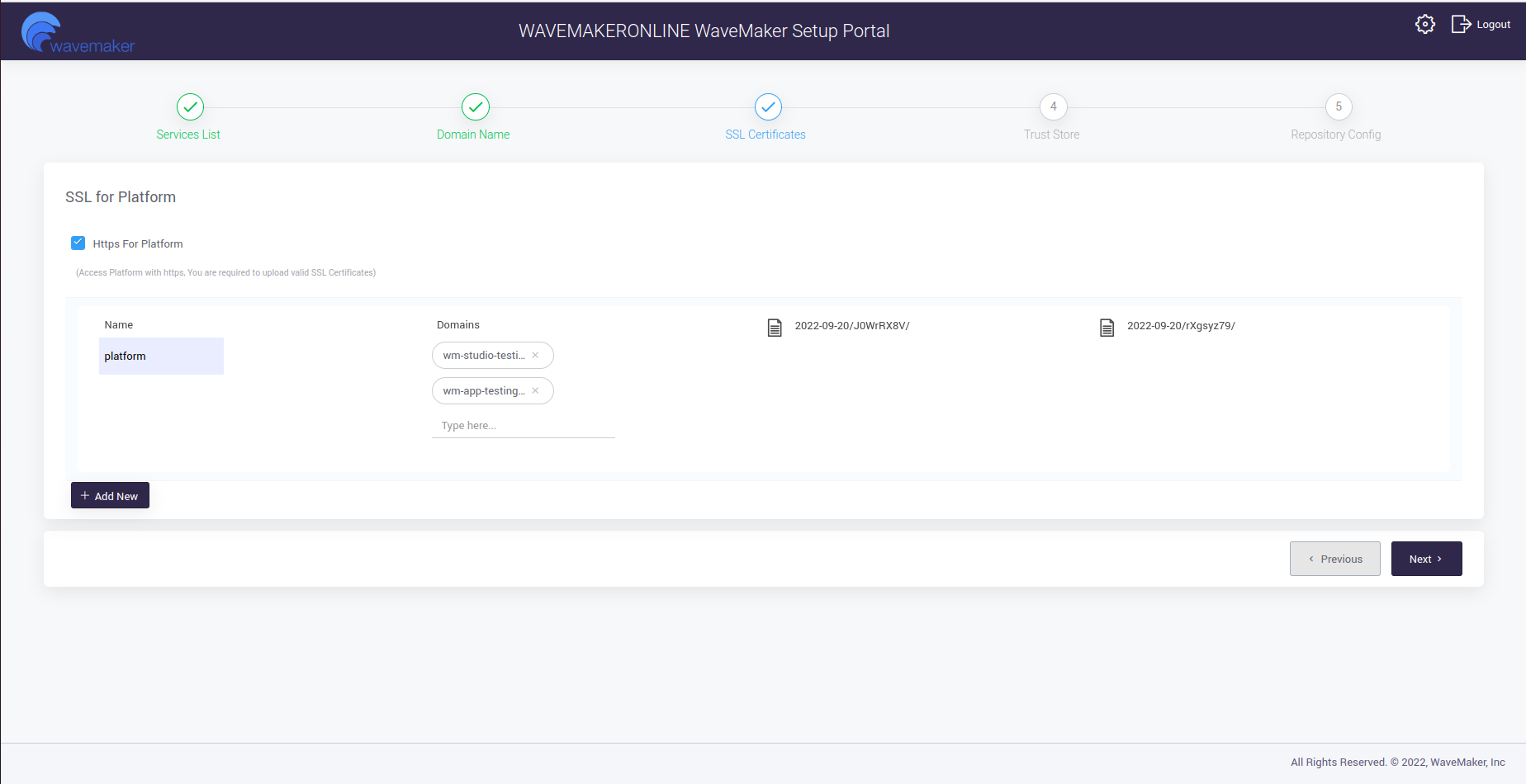The width and height of the screenshot is (1526, 784).
Task: Click the Next button
Action: [1426, 559]
